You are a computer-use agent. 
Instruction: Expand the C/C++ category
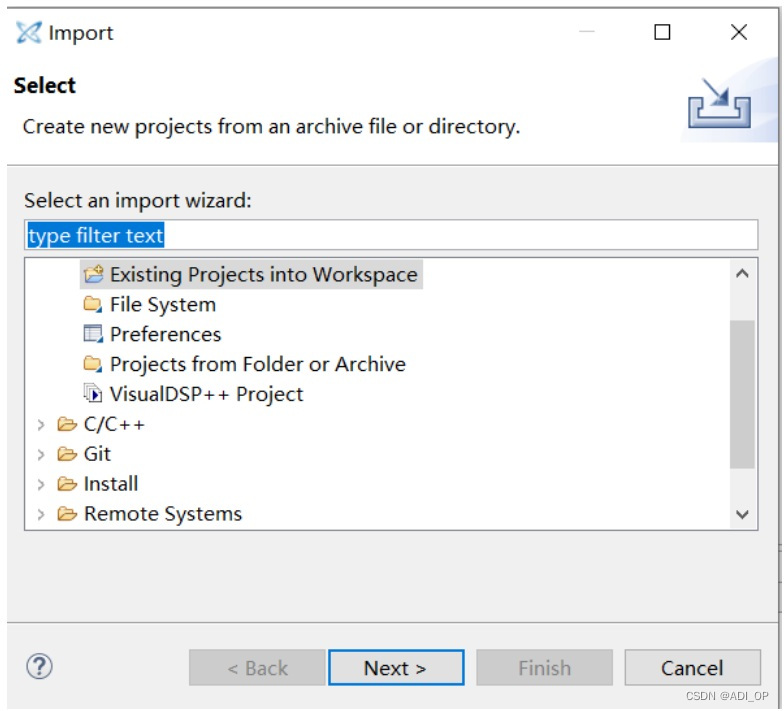pyautogui.click(x=41, y=425)
